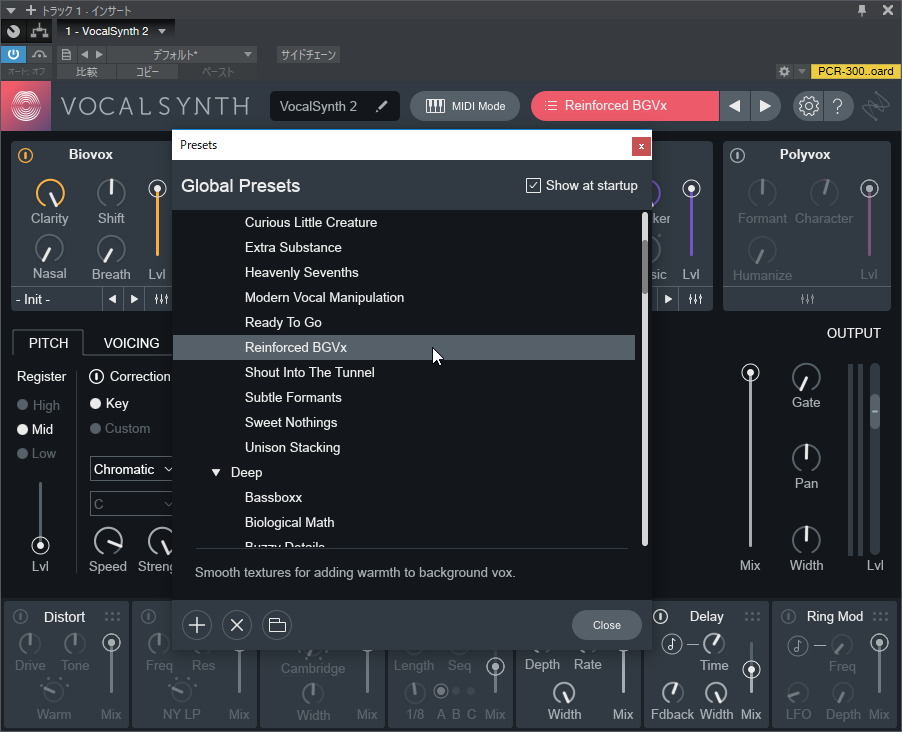Click output Mix slider handle
Image resolution: width=902 pixels, height=732 pixels.
pos(750,373)
